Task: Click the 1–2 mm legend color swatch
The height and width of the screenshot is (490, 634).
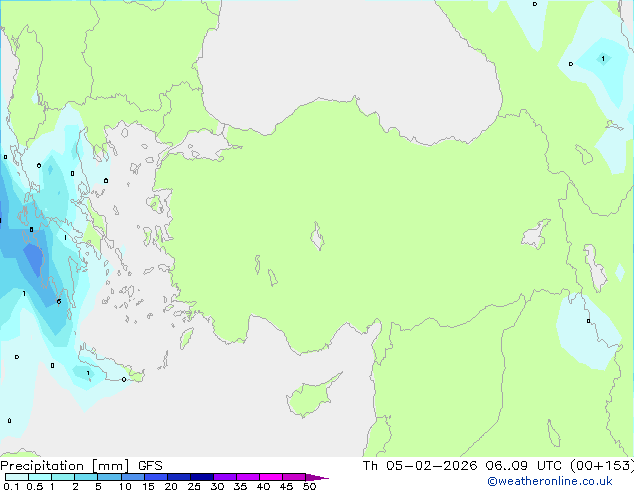Action: click(x=63, y=477)
